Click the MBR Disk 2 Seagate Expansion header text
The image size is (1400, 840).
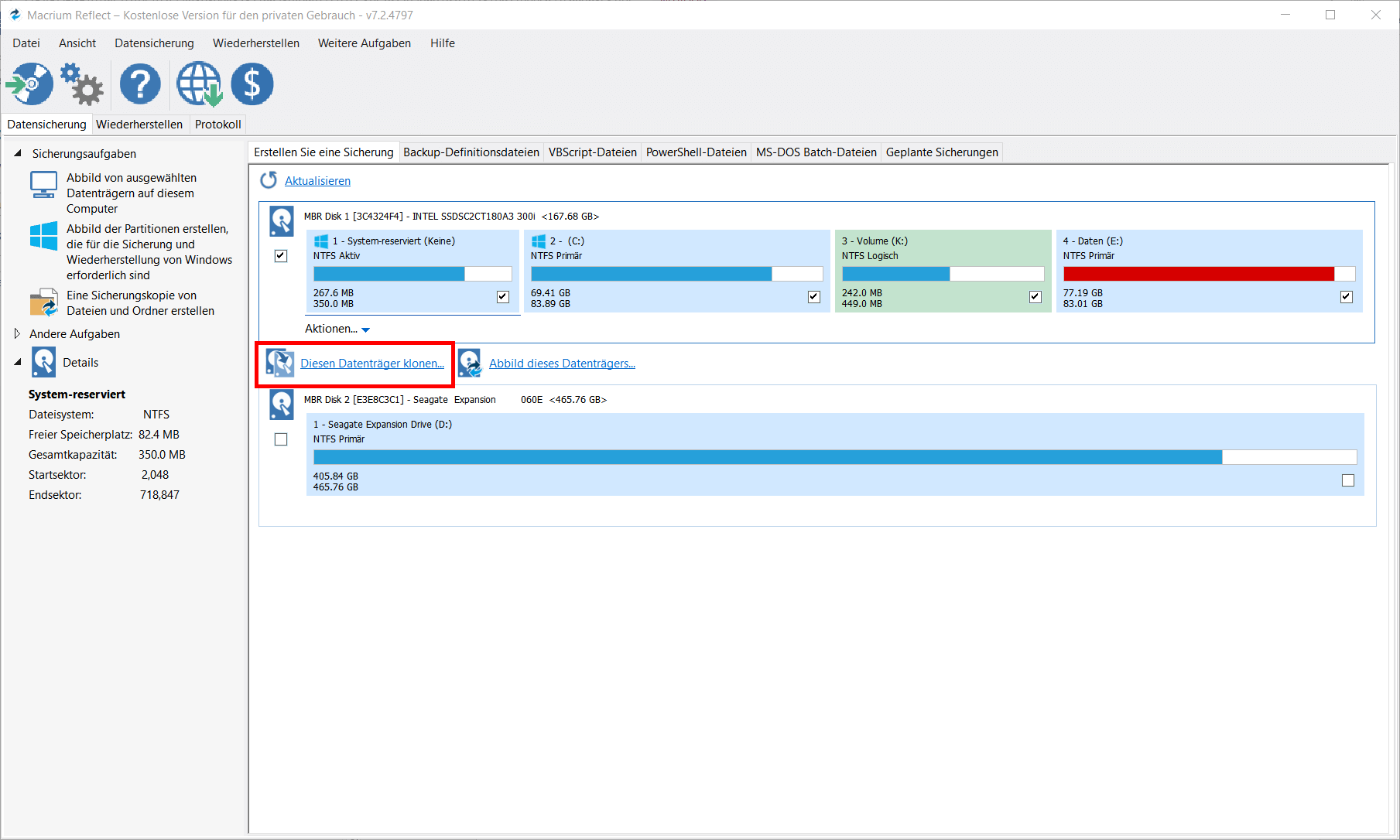tap(455, 400)
